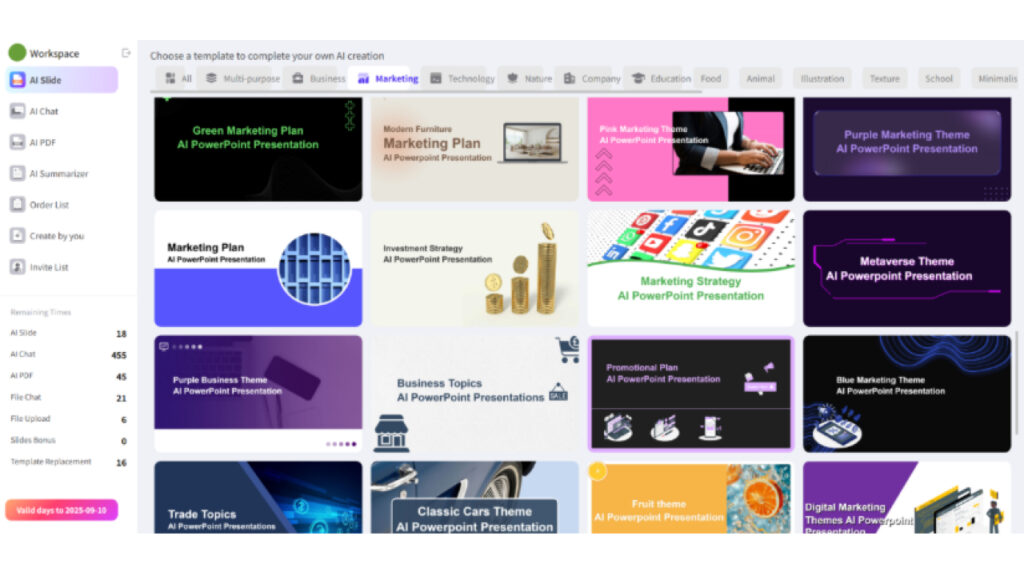Open Create by you section
Screen dimensions: 1024x576
click(x=18, y=236)
